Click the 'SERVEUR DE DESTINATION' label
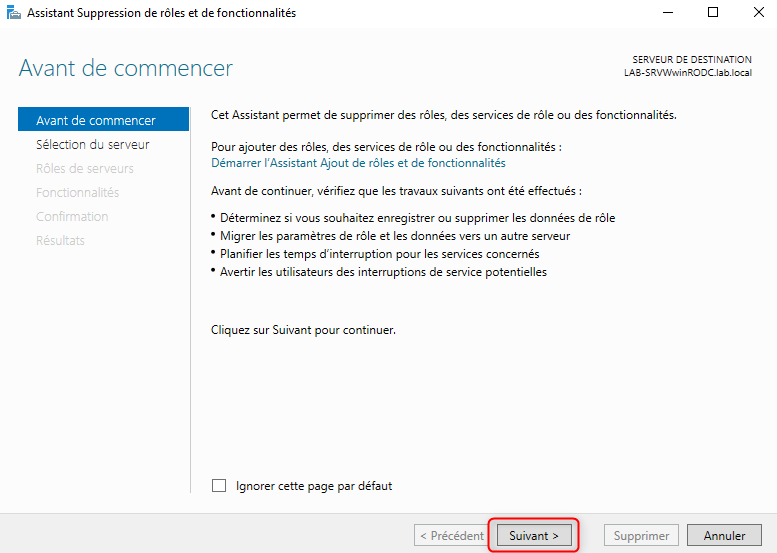This screenshot has height=553, width=777. [692, 59]
